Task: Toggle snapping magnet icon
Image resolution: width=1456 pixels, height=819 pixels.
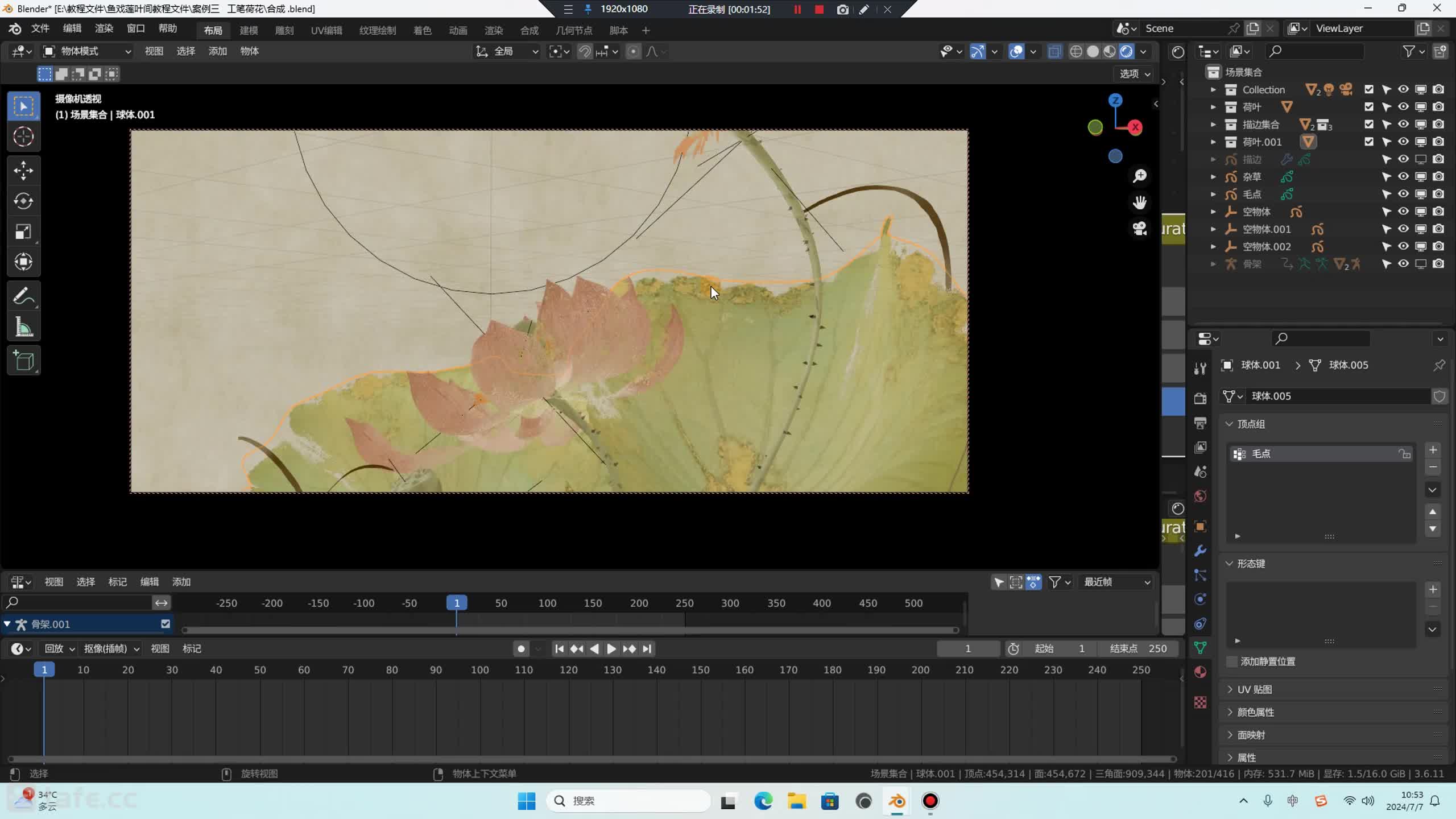Action: tap(584, 51)
